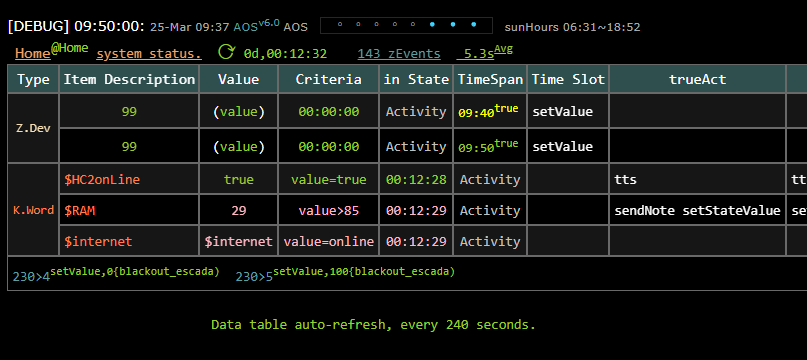Click the tts action in trueAct column
The height and width of the screenshot is (360, 807).
point(625,179)
